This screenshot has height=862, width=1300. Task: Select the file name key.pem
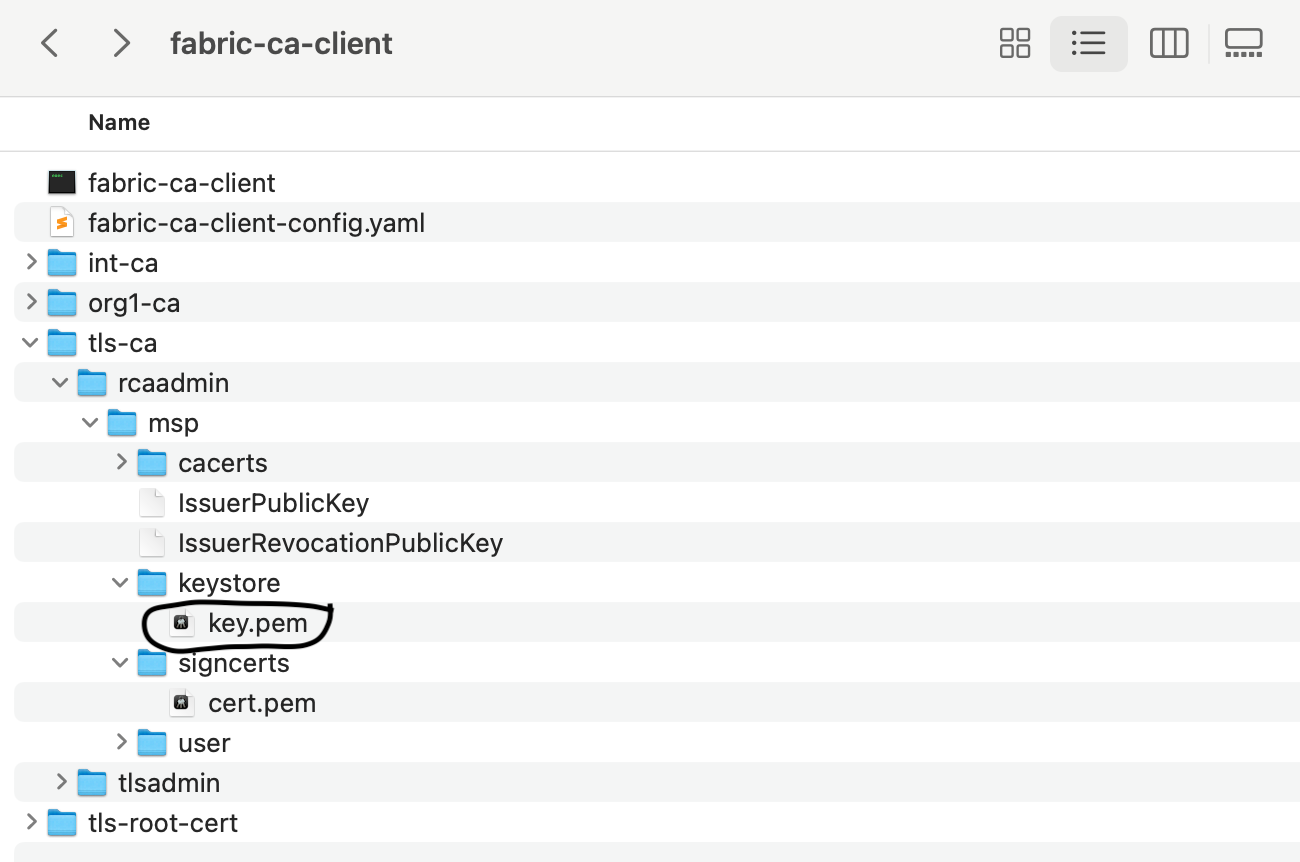[x=257, y=624]
